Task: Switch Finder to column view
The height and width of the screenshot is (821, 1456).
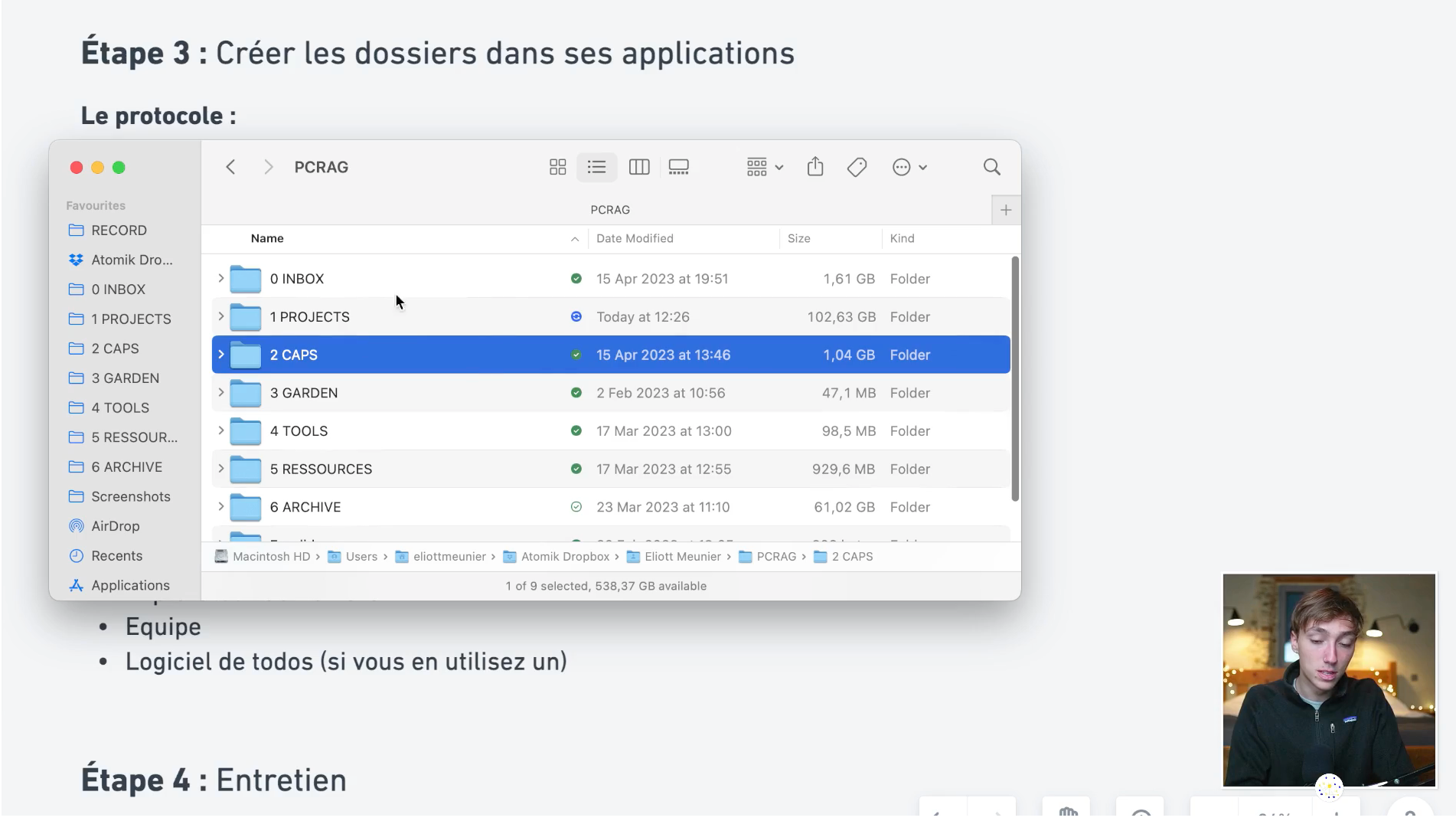Action: [638, 167]
